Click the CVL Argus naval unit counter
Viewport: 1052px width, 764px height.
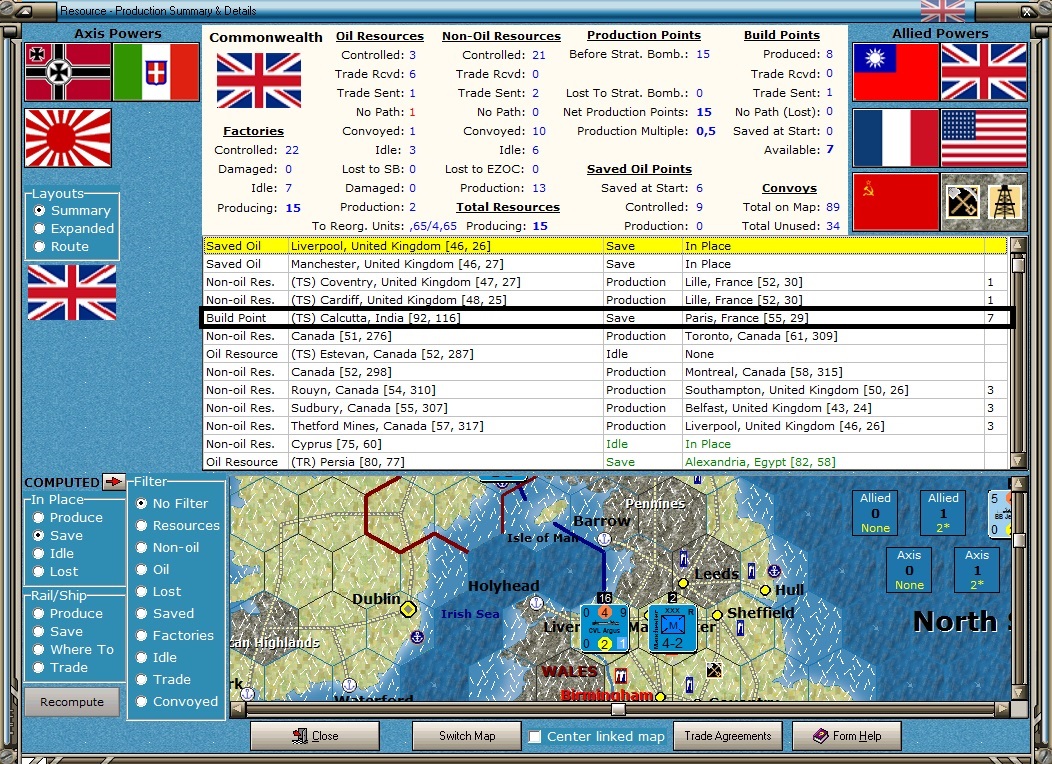click(604, 628)
